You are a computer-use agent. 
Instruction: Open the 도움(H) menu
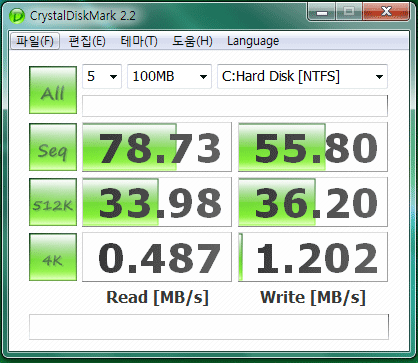click(192, 41)
